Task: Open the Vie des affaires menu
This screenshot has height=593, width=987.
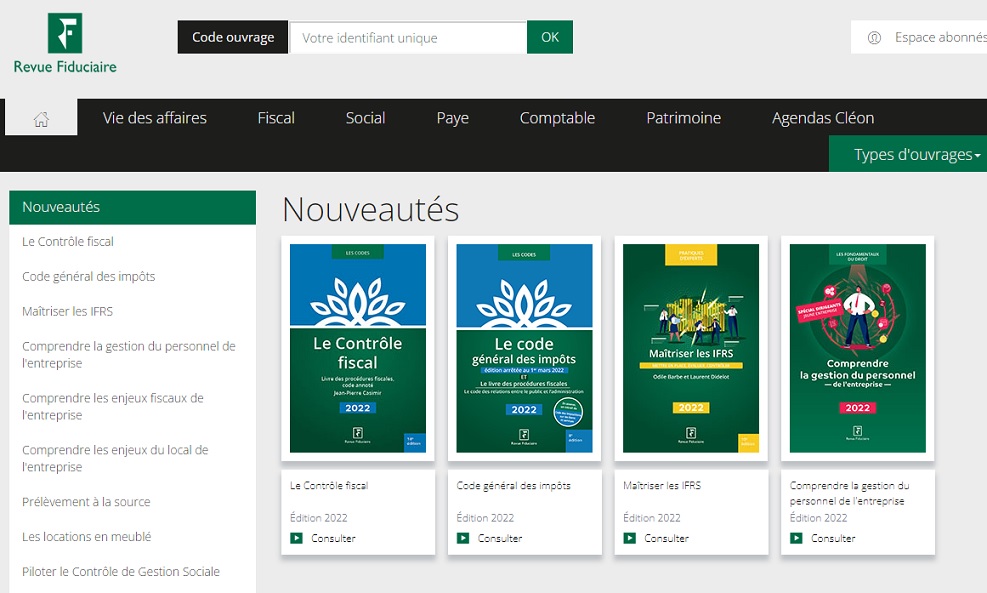Action: pyautogui.click(x=155, y=118)
